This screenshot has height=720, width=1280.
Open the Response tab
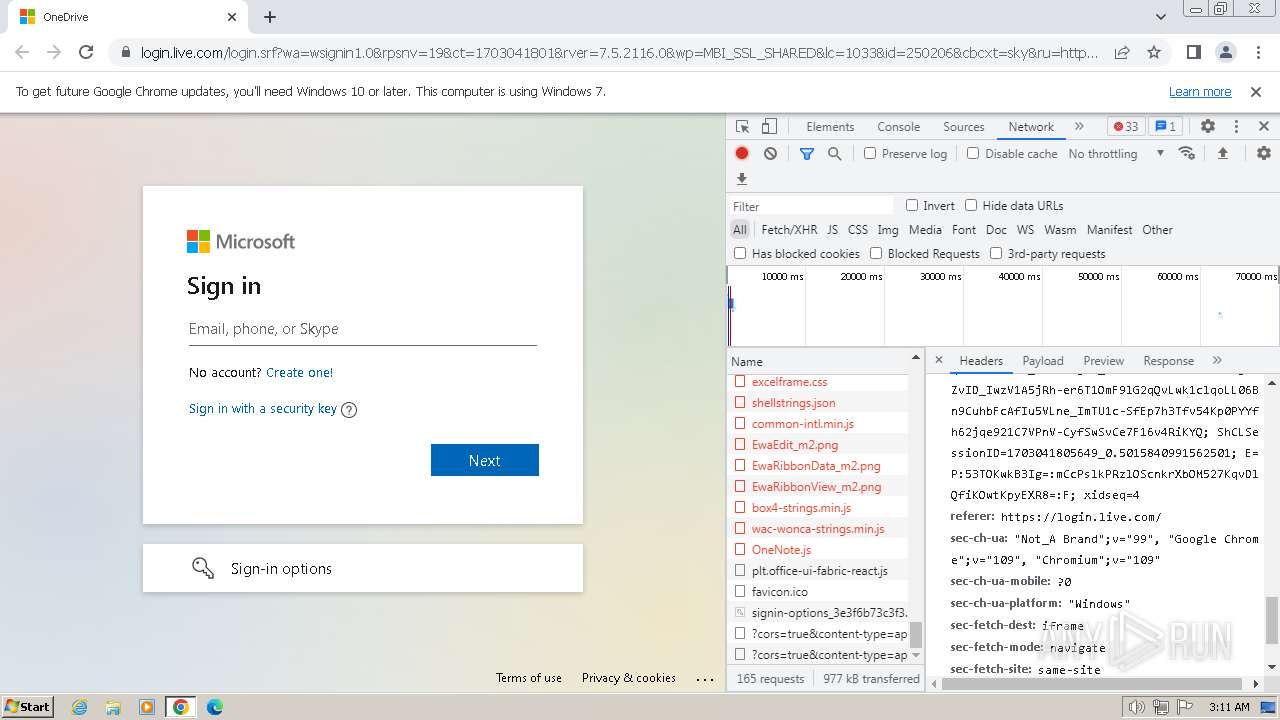pyautogui.click(x=1168, y=361)
